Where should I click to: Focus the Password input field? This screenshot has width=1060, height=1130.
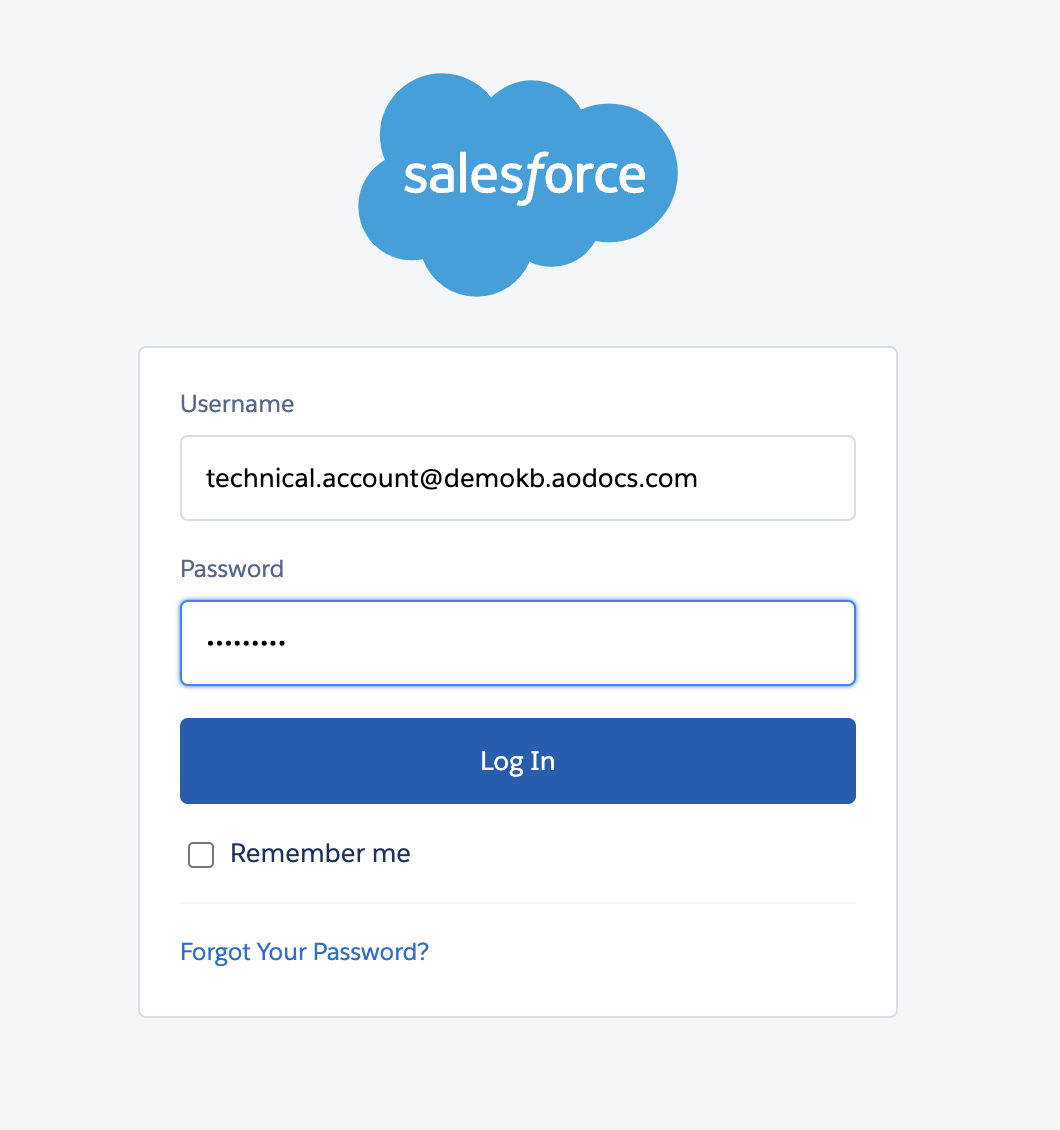pyautogui.click(x=517, y=643)
